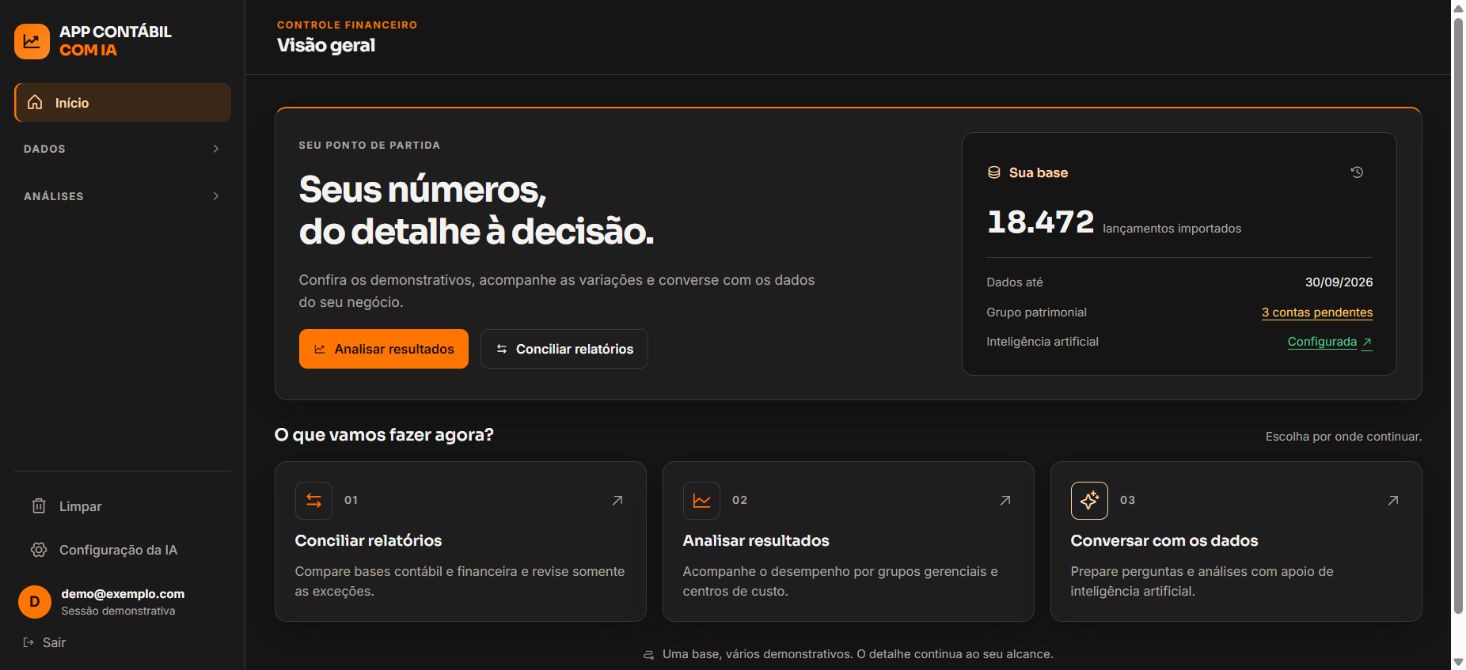Click the demo@exemplo.com account label
The image size is (1466, 670).
click(123, 594)
